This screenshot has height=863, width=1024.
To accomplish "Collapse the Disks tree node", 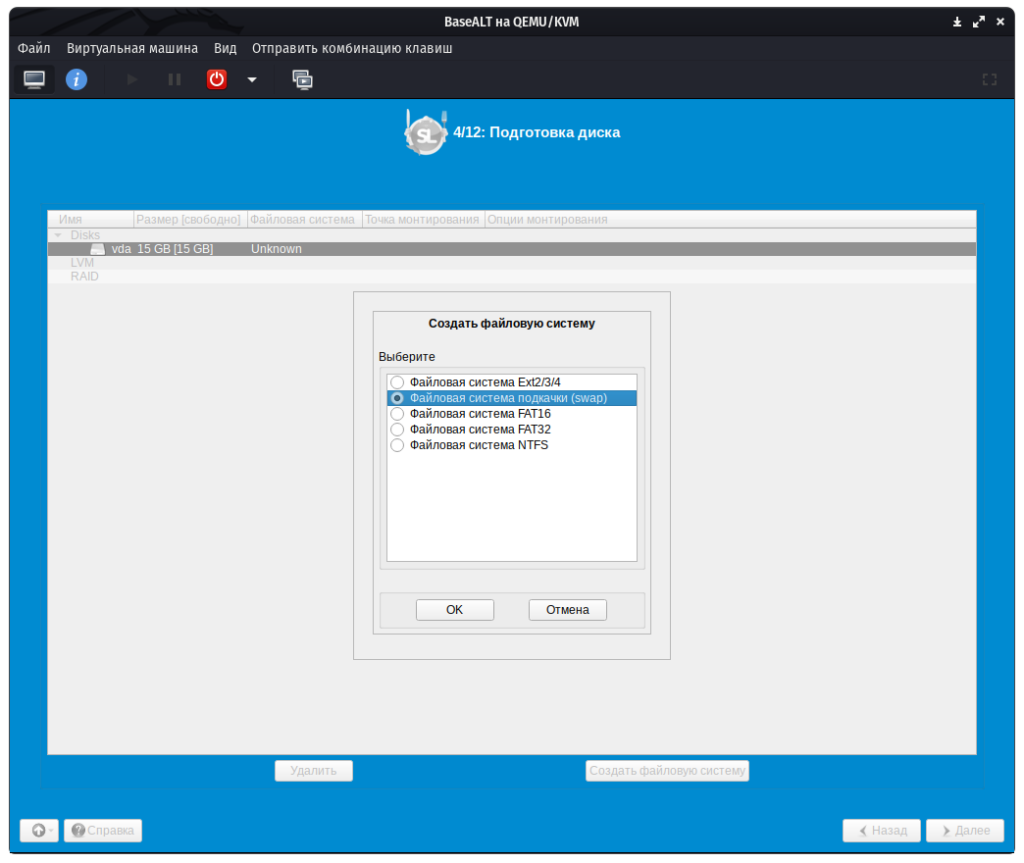I will [58, 235].
